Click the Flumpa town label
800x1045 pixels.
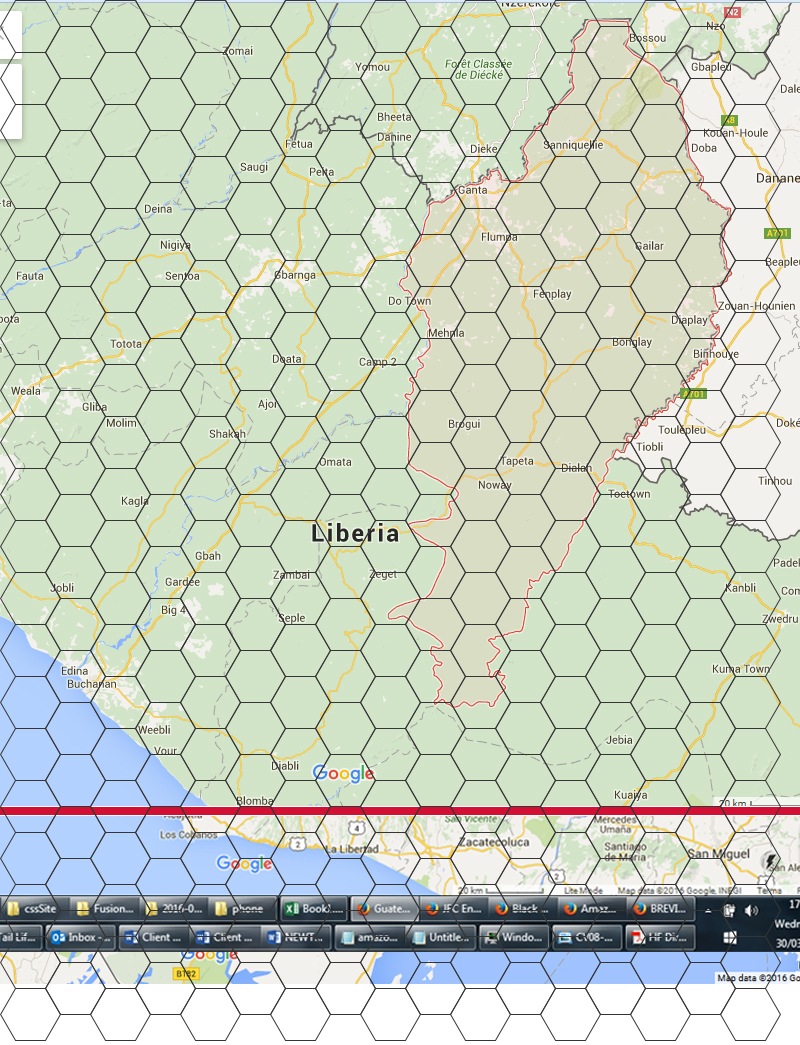pyautogui.click(x=499, y=237)
